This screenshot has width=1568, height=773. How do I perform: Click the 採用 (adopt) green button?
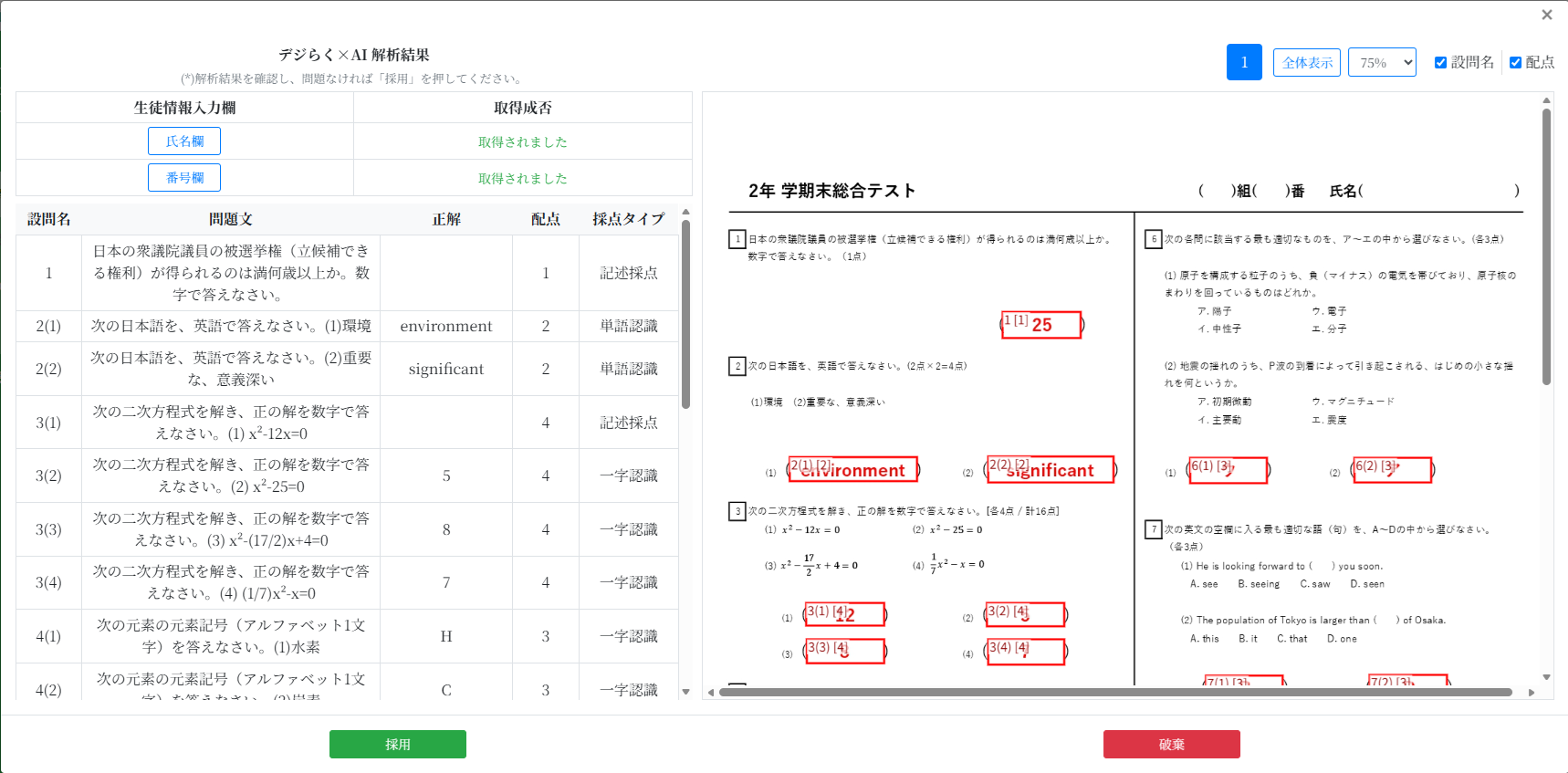click(x=398, y=744)
